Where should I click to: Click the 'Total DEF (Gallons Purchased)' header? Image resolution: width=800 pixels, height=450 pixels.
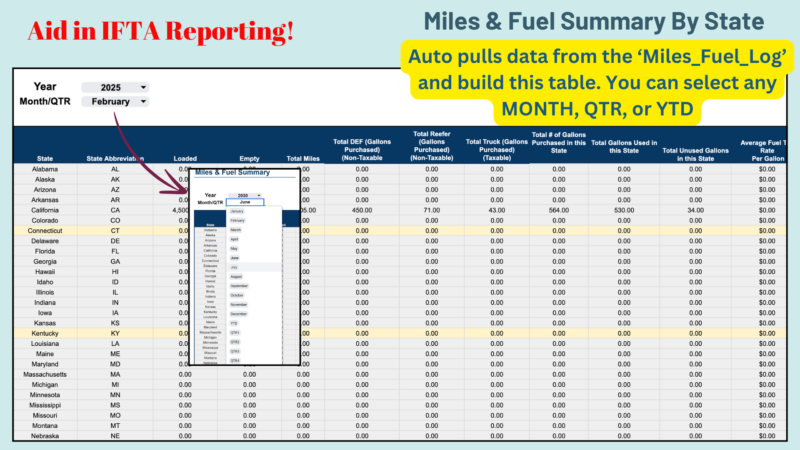(x=362, y=150)
